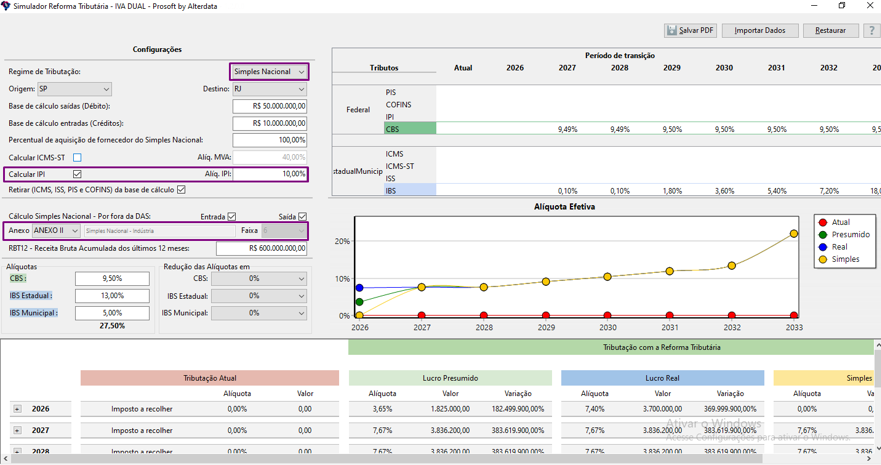Click the Salvar PDF floppy disk button

click(690, 31)
